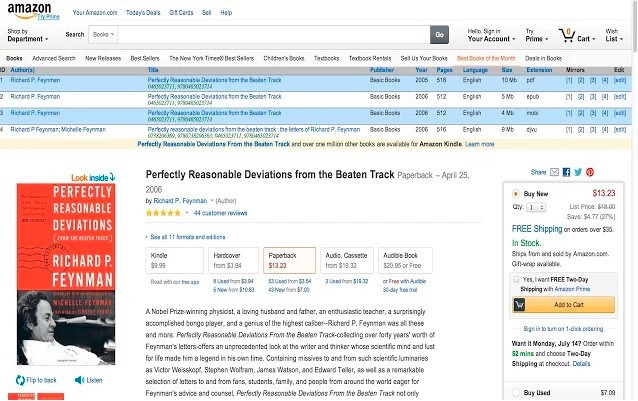Select the Audio, Cassette format
This screenshot has width=638, height=401.
pos(347,260)
